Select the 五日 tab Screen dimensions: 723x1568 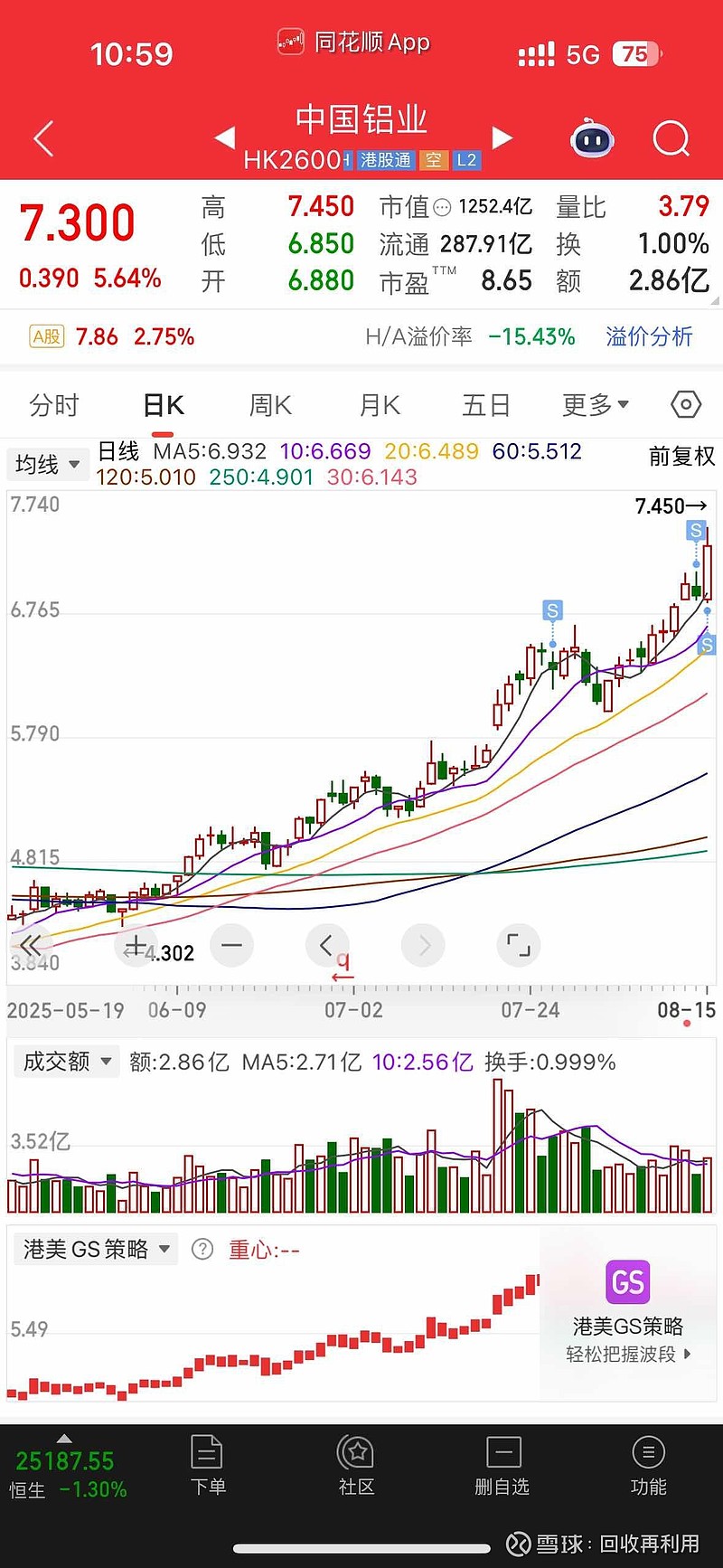coord(486,405)
